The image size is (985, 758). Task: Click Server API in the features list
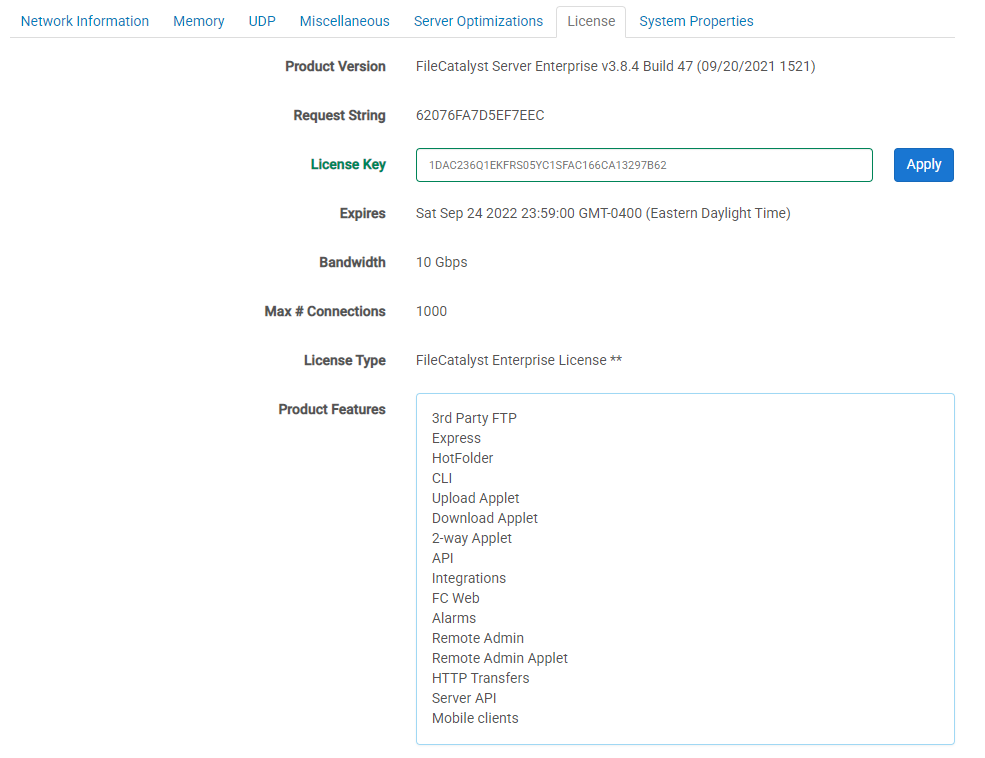click(464, 698)
